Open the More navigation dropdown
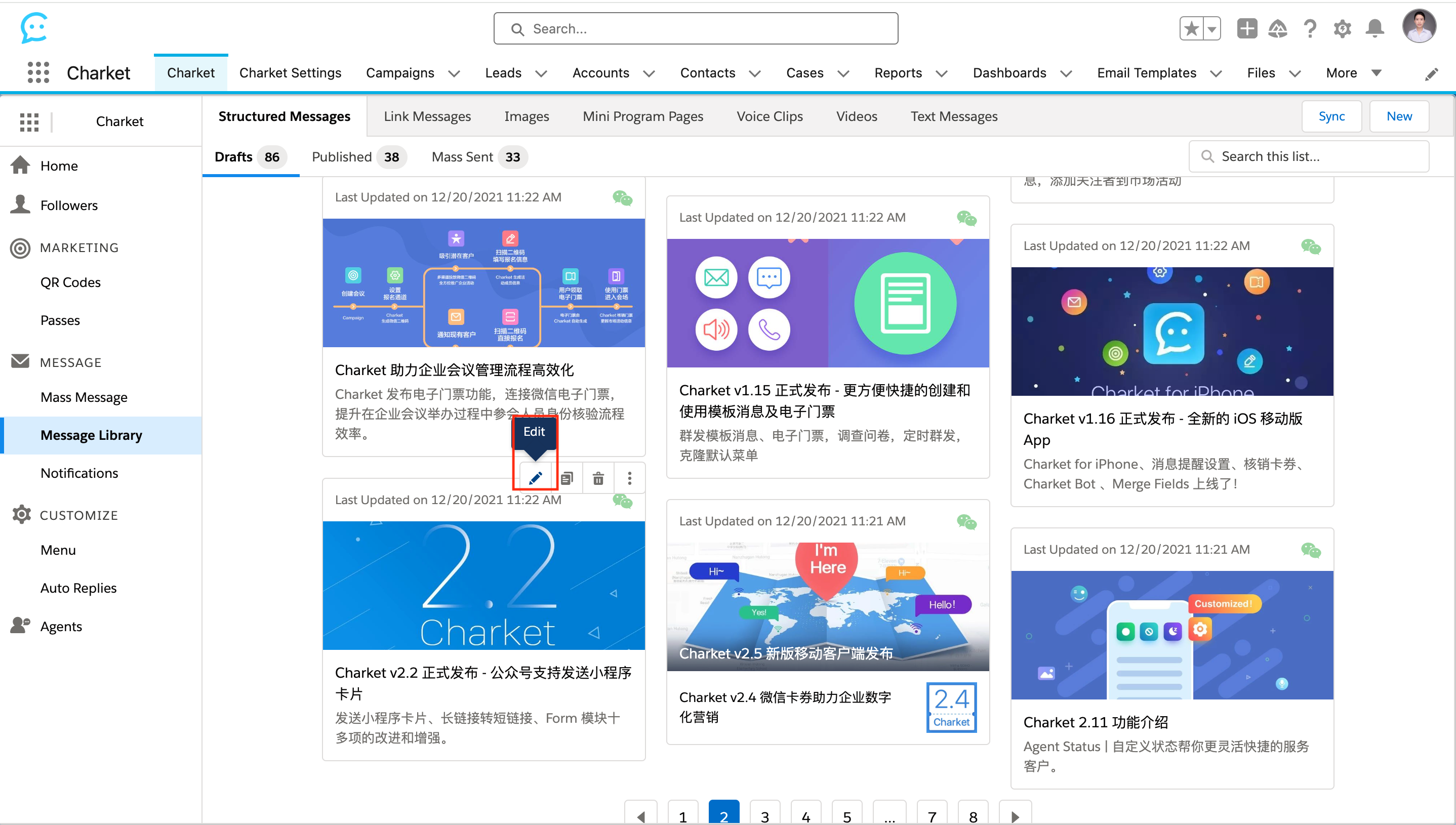Viewport: 1456px width, 825px height. point(1353,73)
